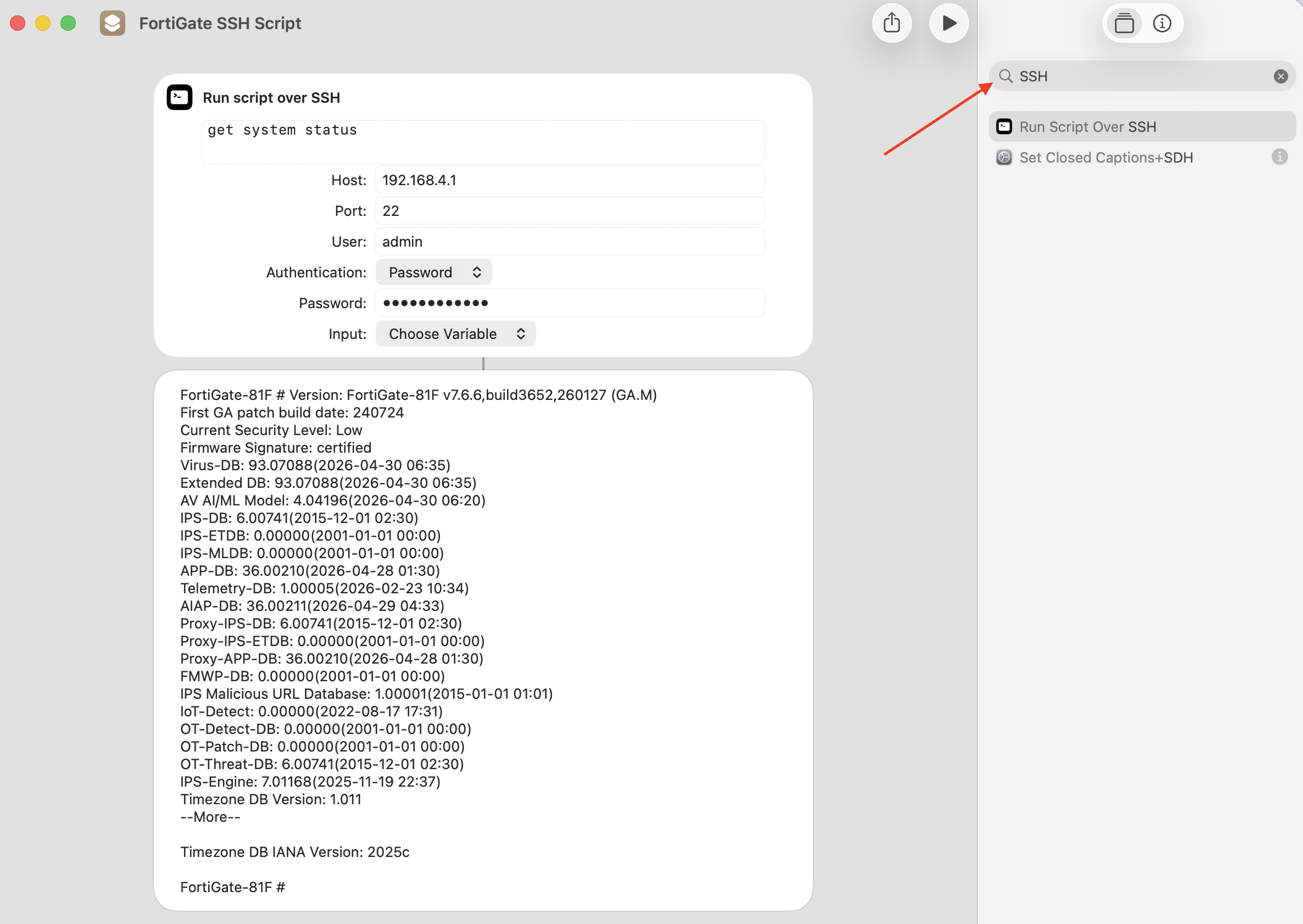The width and height of the screenshot is (1303, 924).
Task: Click the IPS-Engine output line
Action: click(x=311, y=782)
